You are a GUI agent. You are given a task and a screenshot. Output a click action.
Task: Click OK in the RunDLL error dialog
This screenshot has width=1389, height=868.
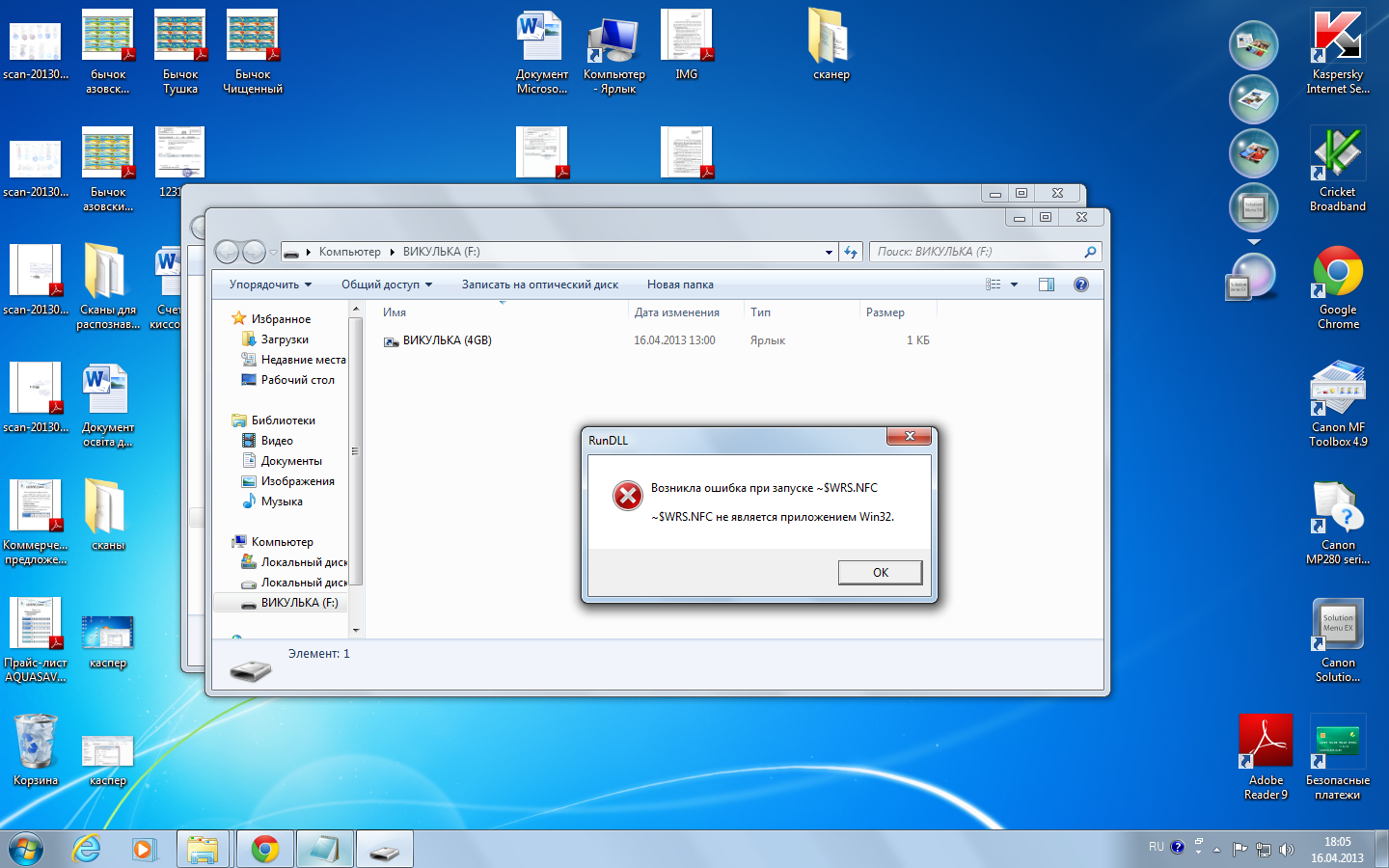(880, 572)
